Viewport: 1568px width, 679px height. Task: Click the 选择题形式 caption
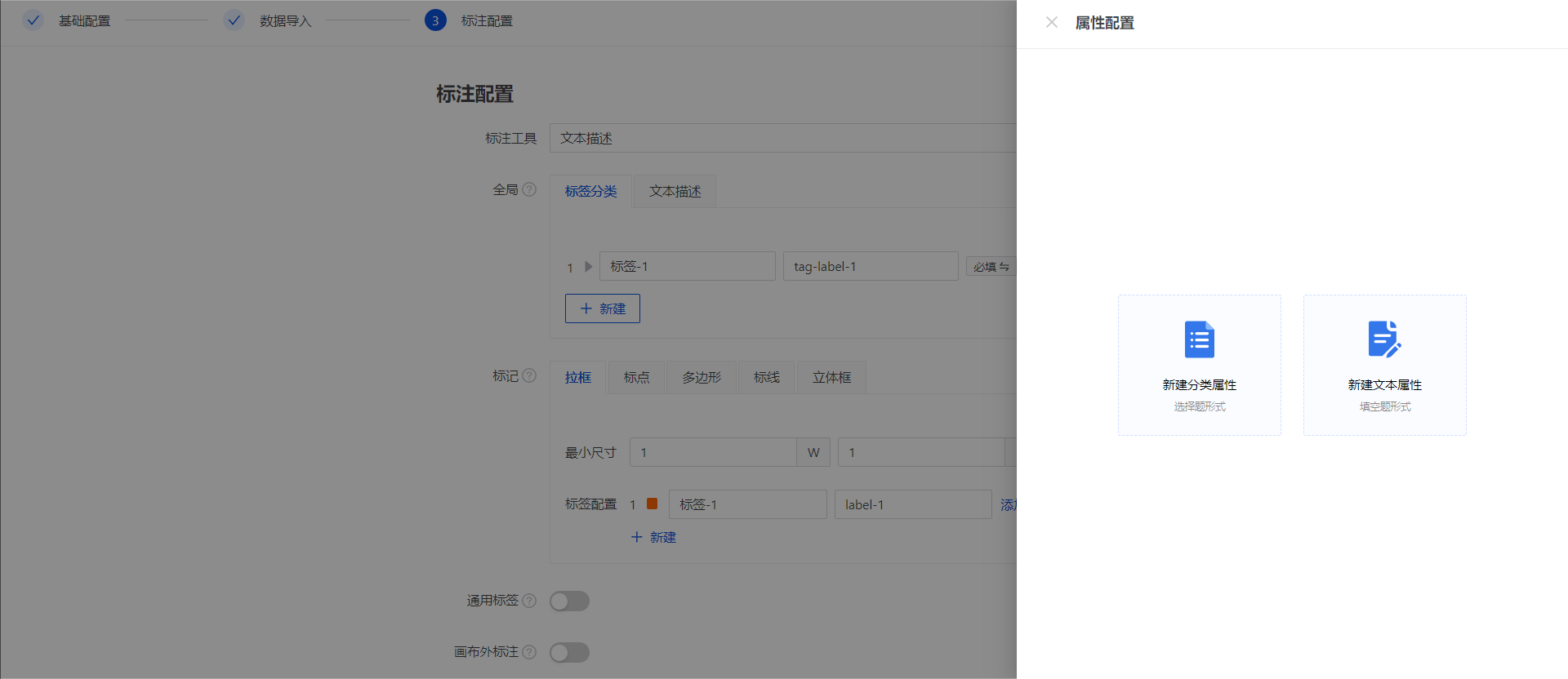pyautogui.click(x=1200, y=406)
